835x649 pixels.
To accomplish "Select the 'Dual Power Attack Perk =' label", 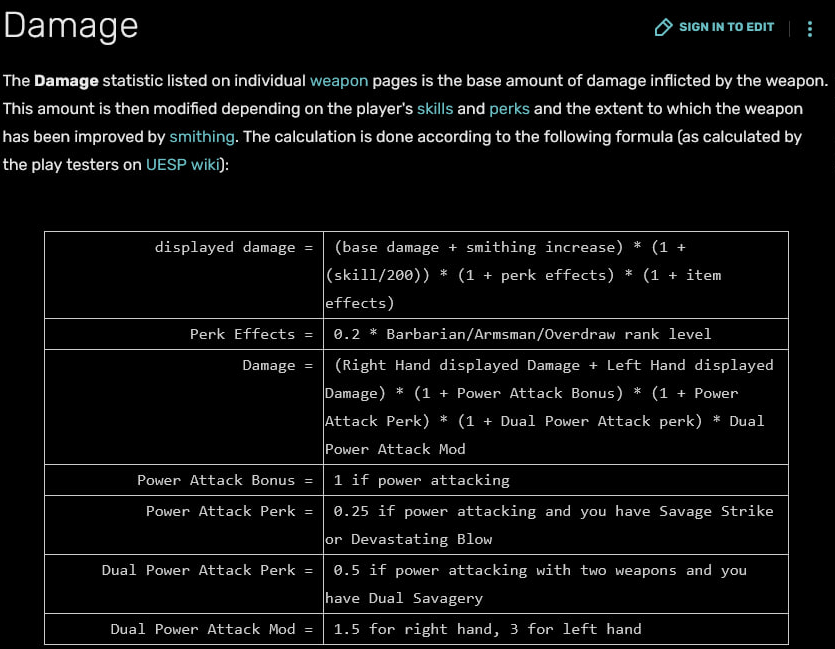I will pyautogui.click(x=207, y=570).
